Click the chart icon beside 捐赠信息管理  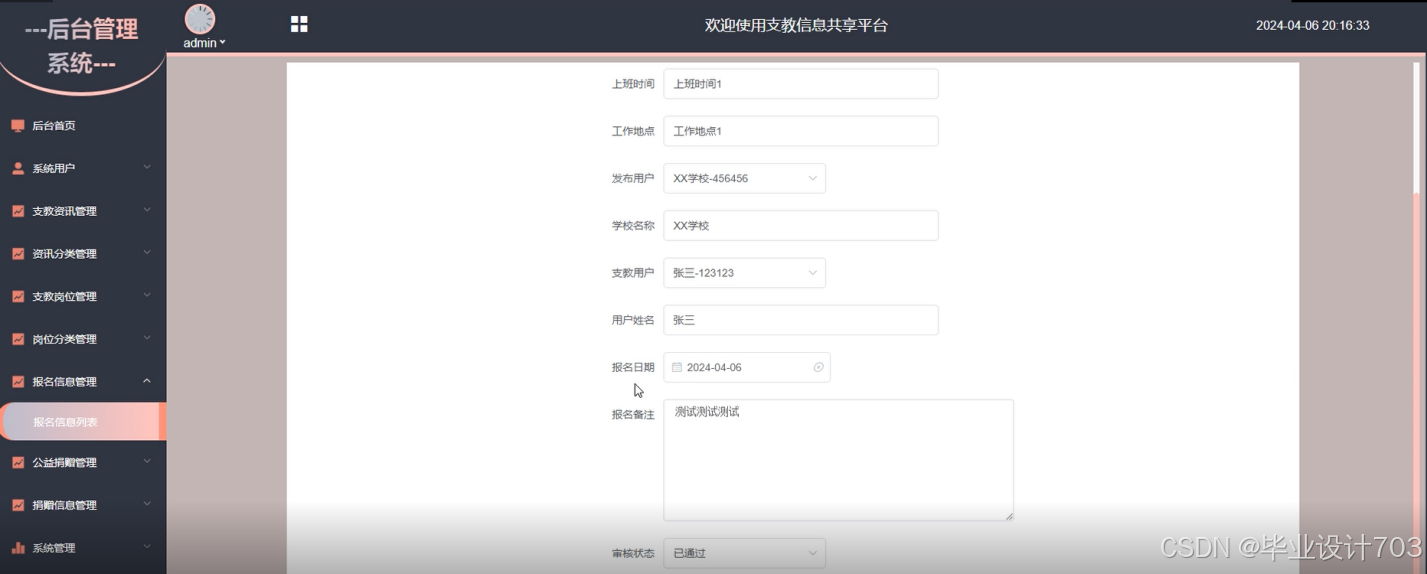pos(18,505)
